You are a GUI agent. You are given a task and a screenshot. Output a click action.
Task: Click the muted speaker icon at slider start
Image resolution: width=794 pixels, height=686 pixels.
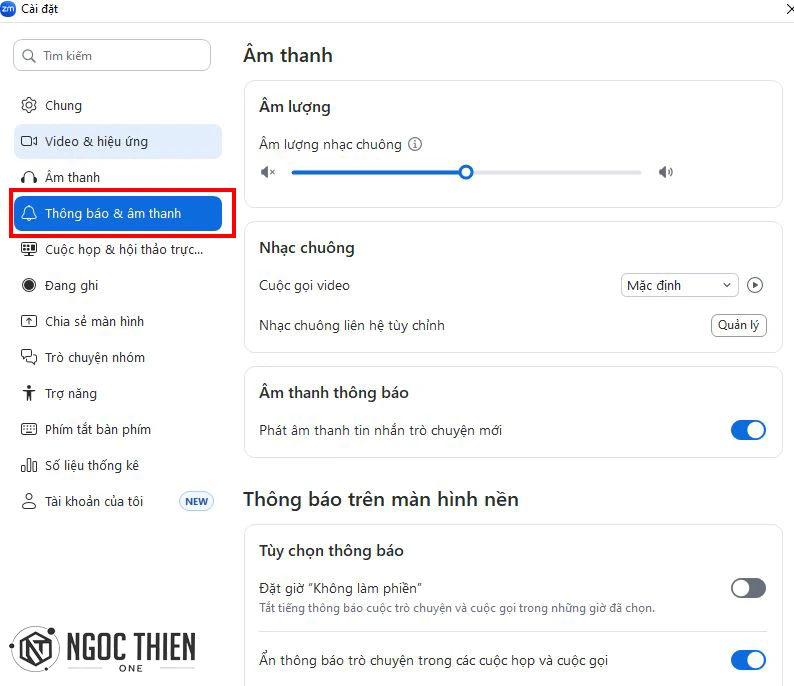[x=267, y=172]
